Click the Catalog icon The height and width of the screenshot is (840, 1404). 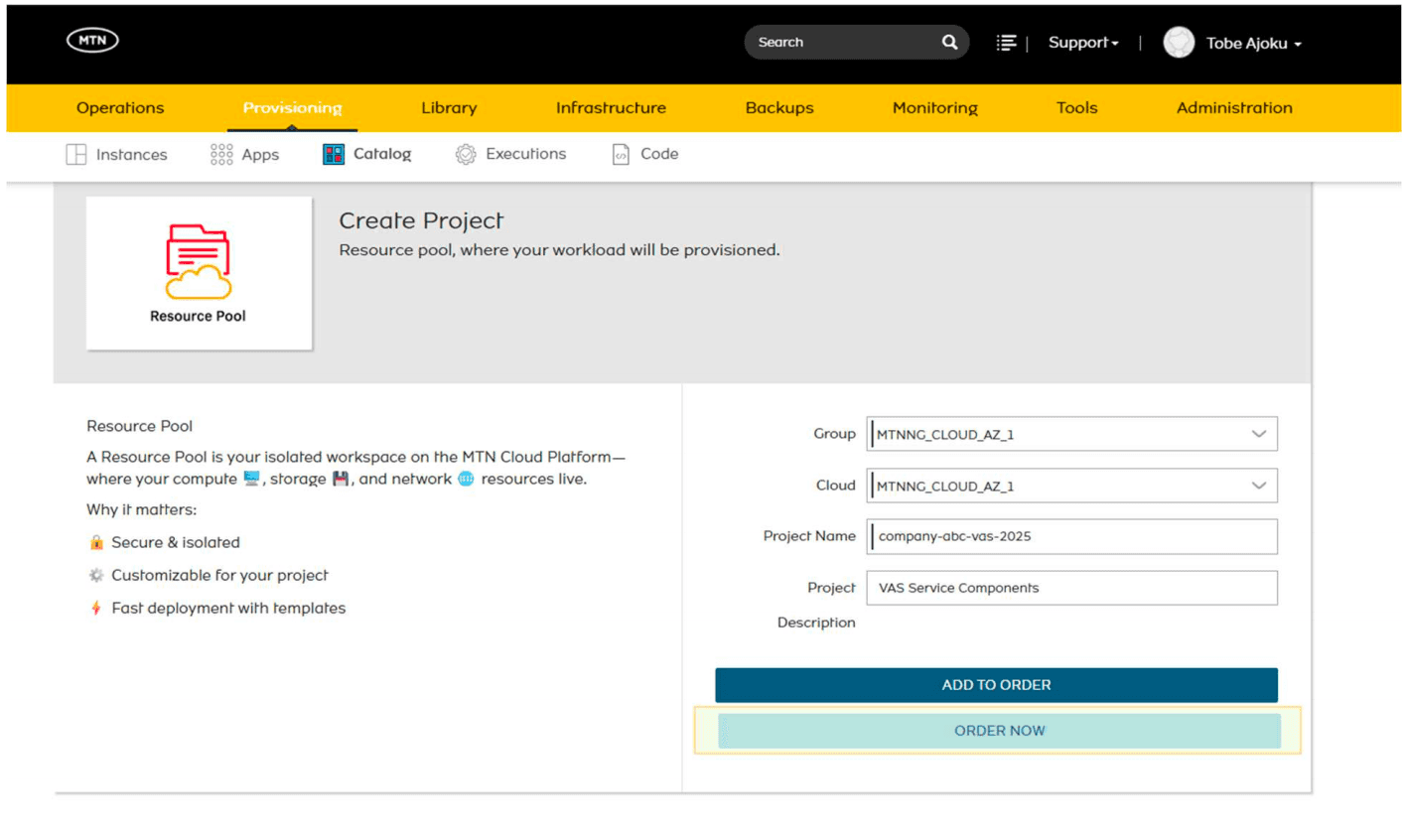point(333,154)
